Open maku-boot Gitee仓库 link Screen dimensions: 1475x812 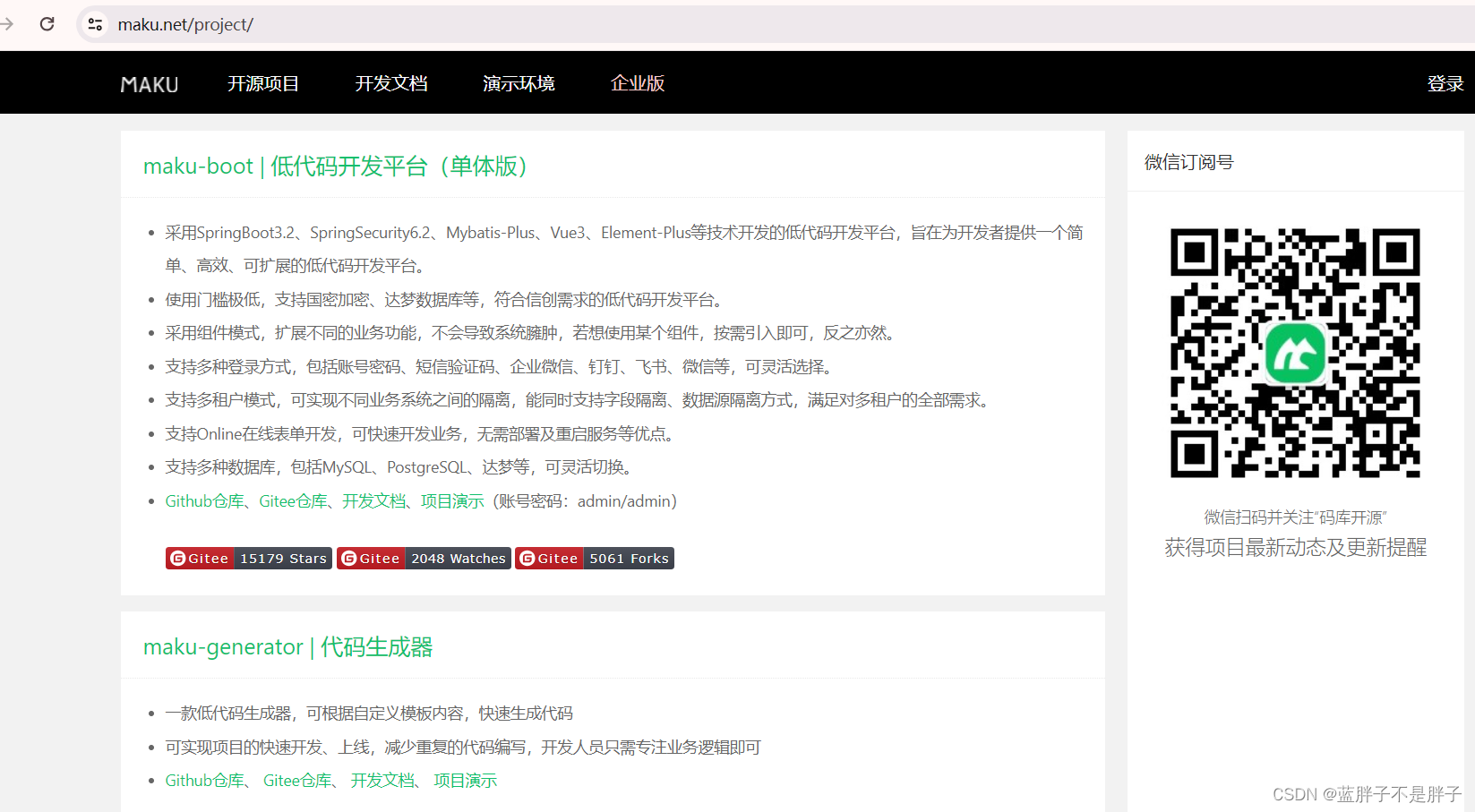tap(293, 501)
